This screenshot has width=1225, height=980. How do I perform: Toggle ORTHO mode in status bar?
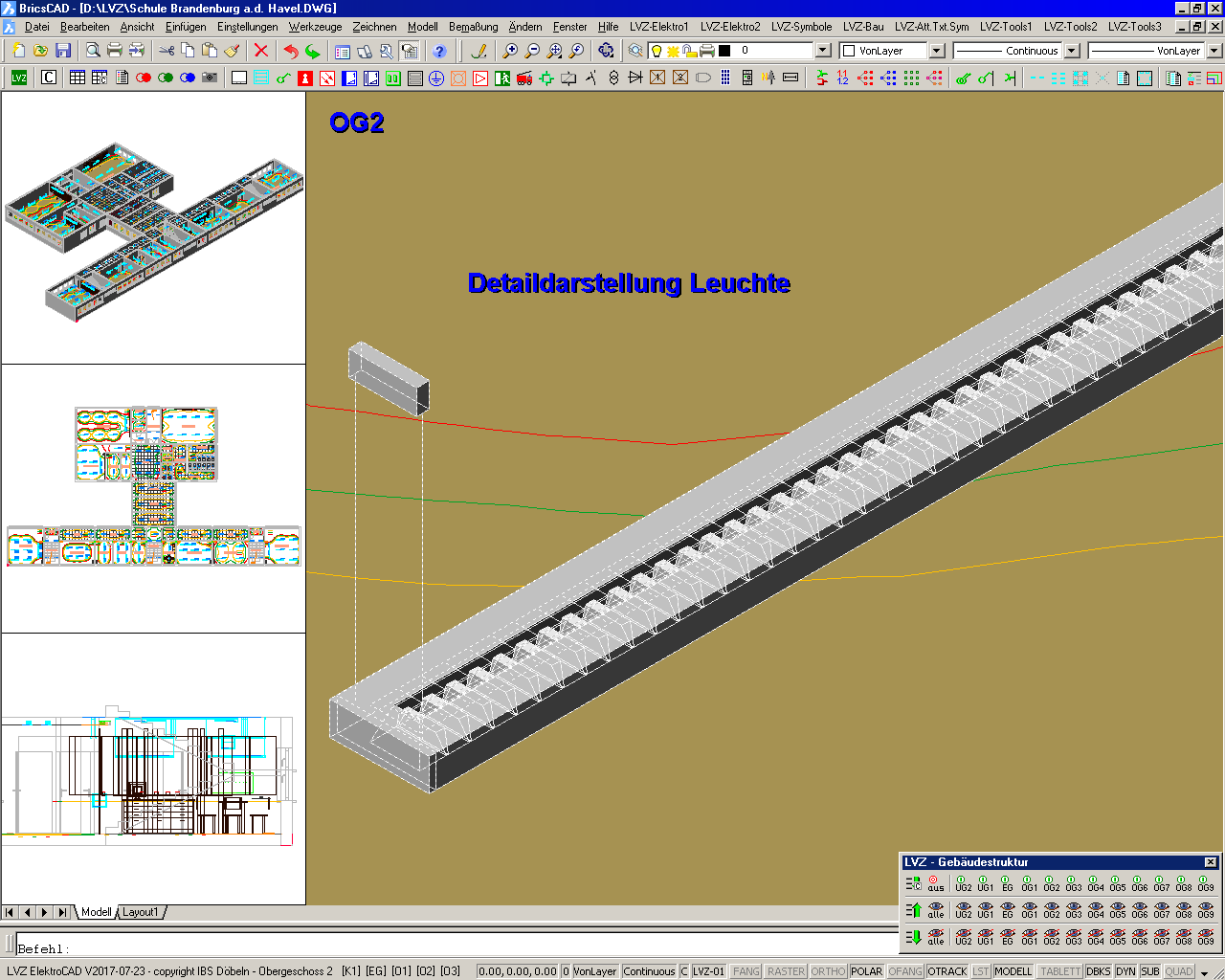[828, 971]
